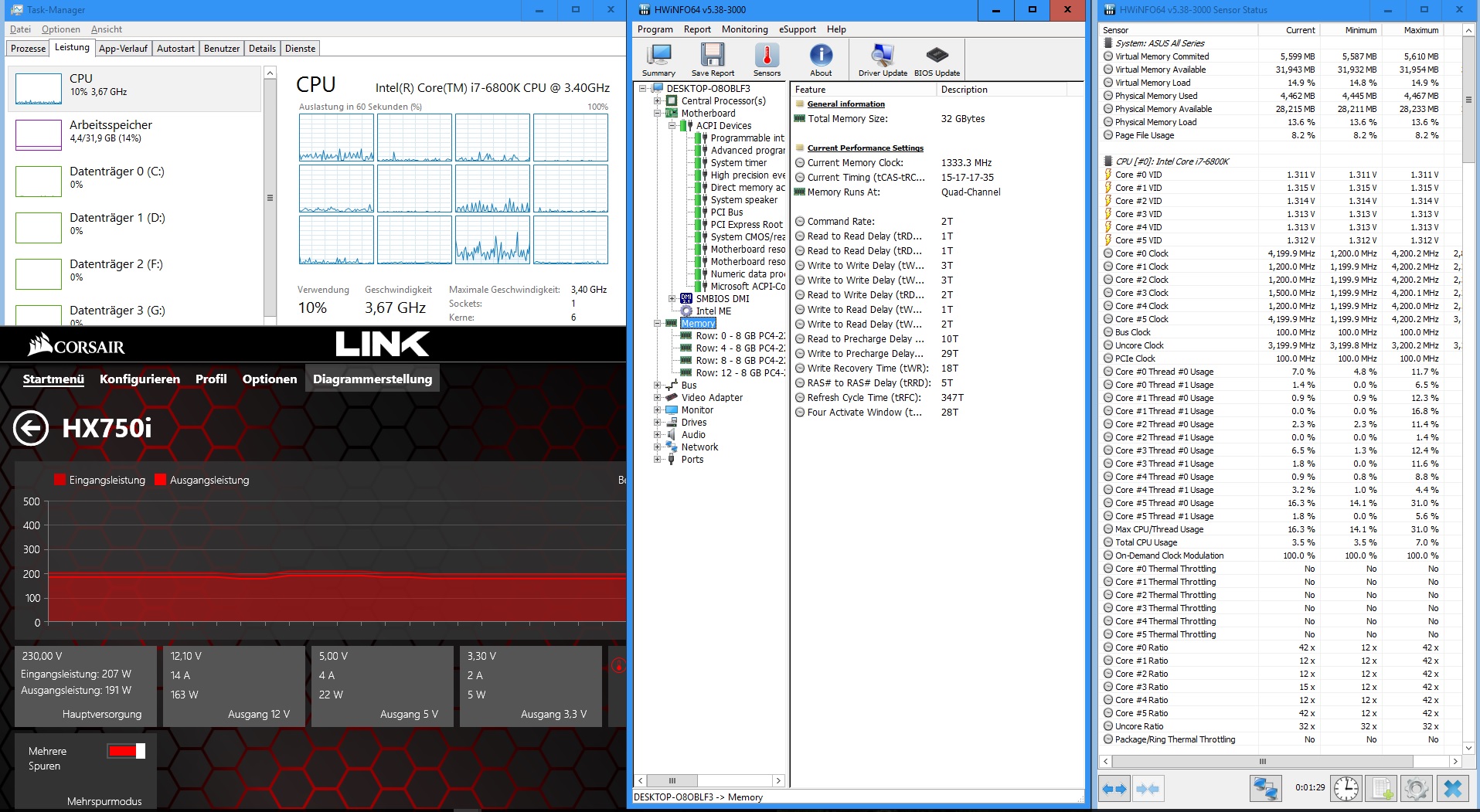Viewport: 1480px width, 812px height.
Task: Click the Ausgangsleistung red legend swatch
Action: pos(161,480)
